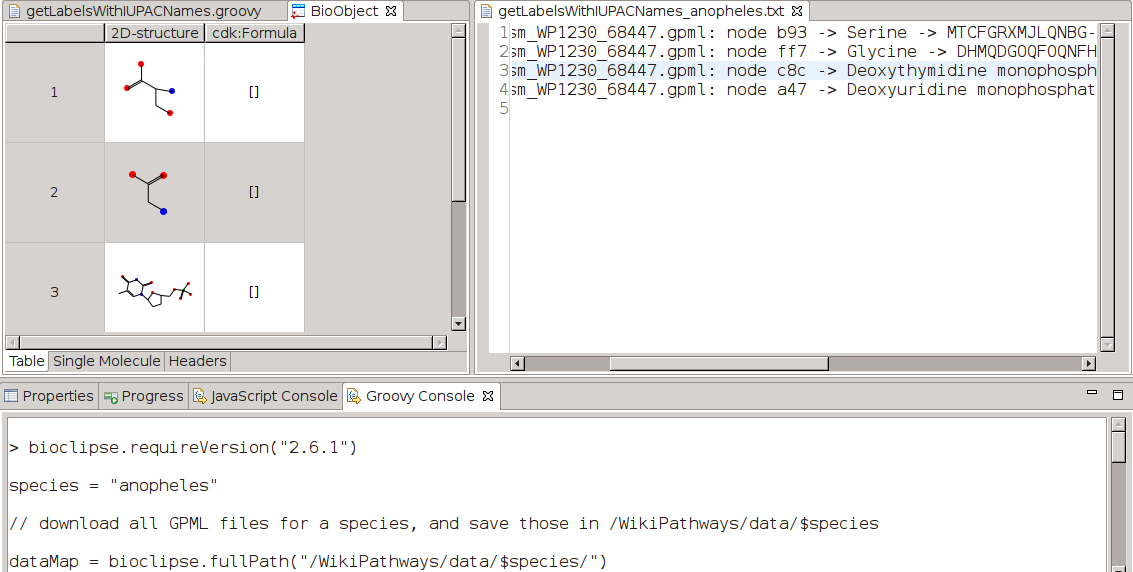Image resolution: width=1133 pixels, height=572 pixels.
Task: Click the JavaScript Console tab icon
Action: (200, 397)
